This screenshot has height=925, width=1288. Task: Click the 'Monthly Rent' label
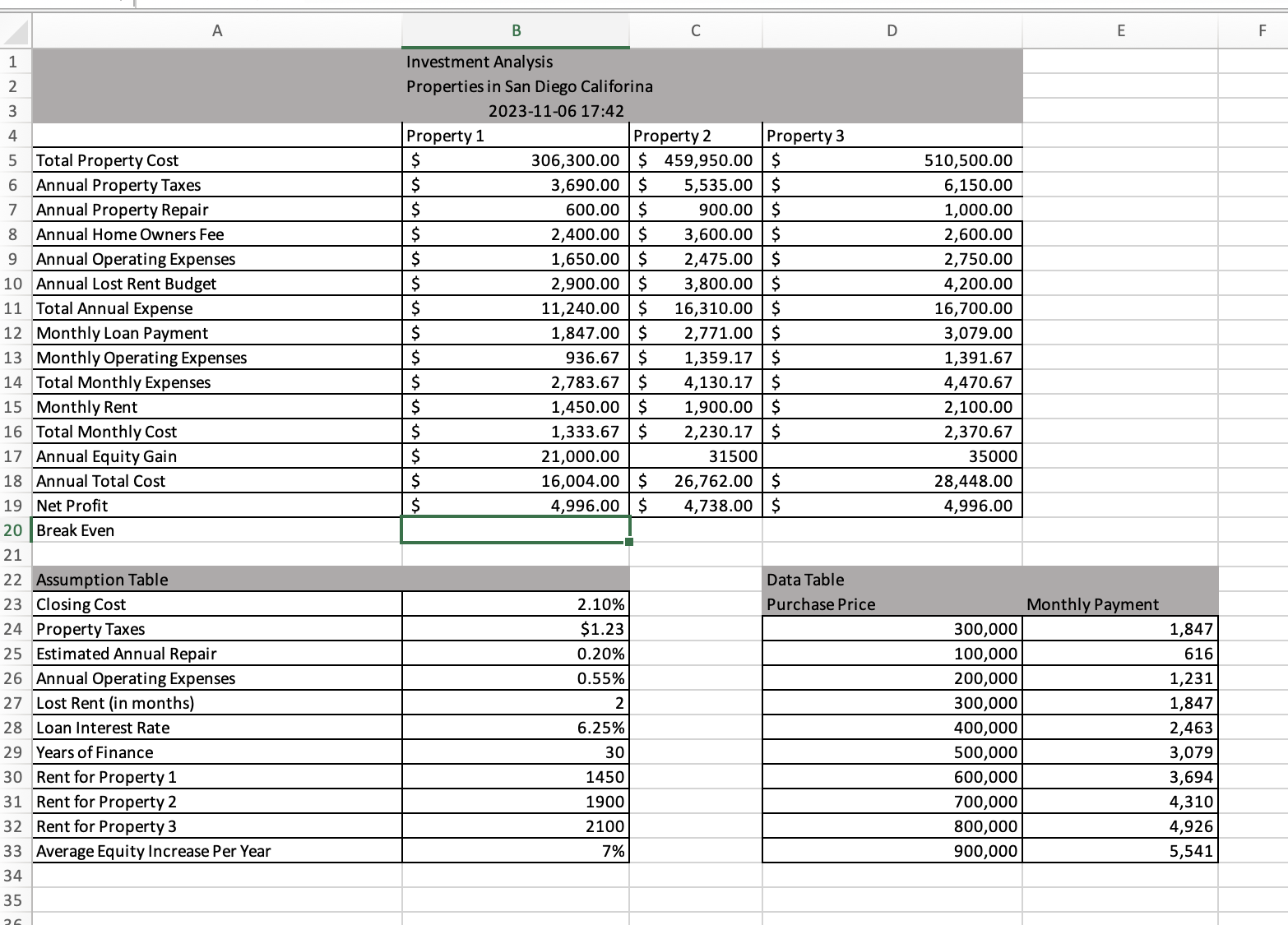87,407
